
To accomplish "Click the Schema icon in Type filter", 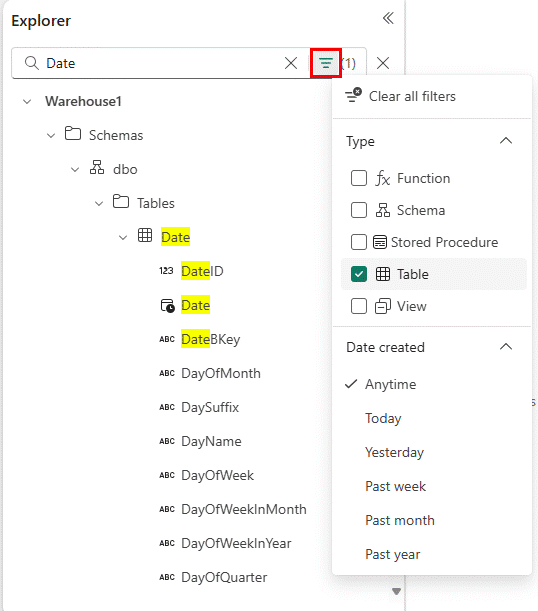I will tap(383, 210).
